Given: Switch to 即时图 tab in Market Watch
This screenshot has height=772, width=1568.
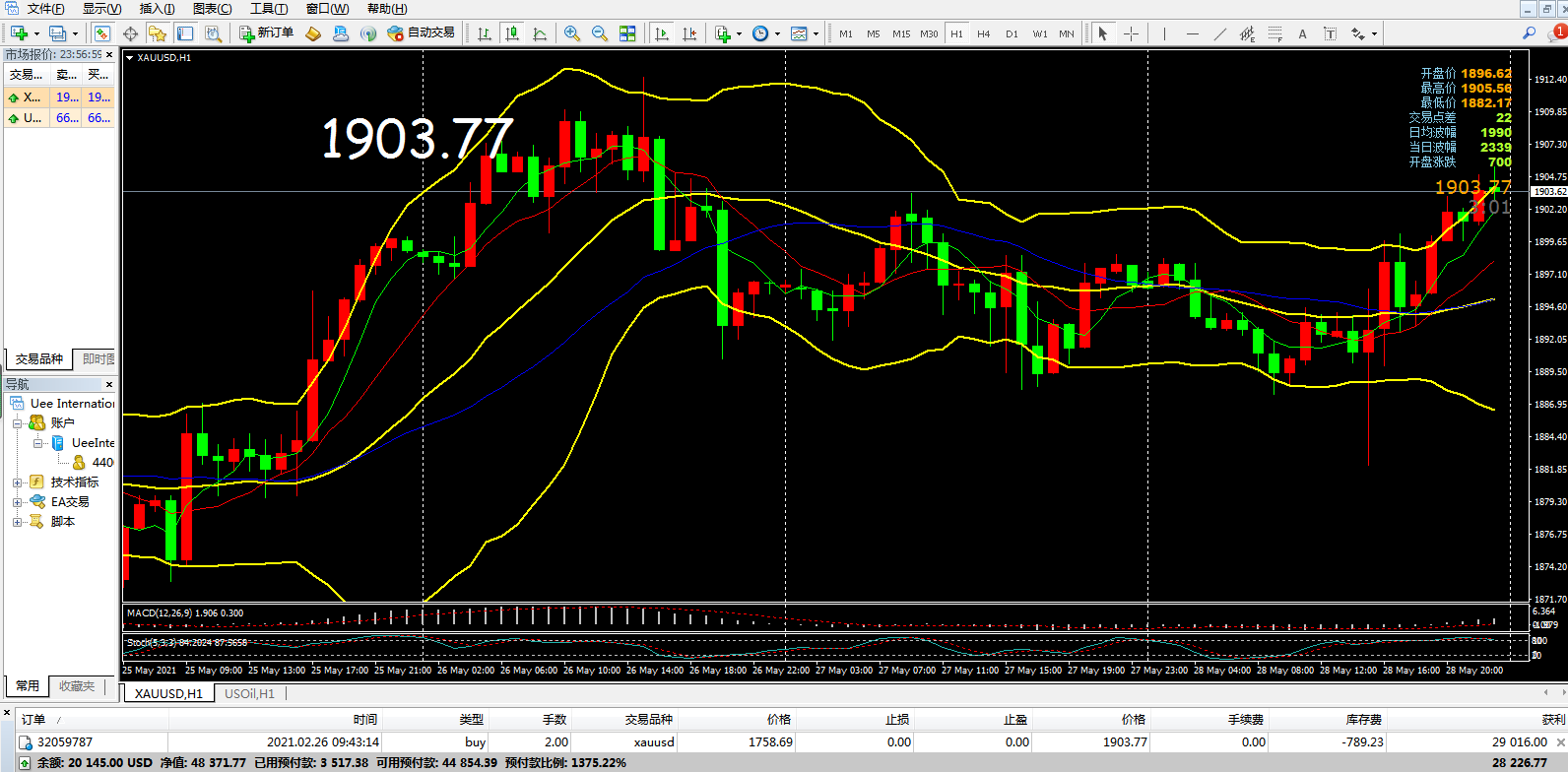Looking at the screenshot, I should click(x=98, y=359).
